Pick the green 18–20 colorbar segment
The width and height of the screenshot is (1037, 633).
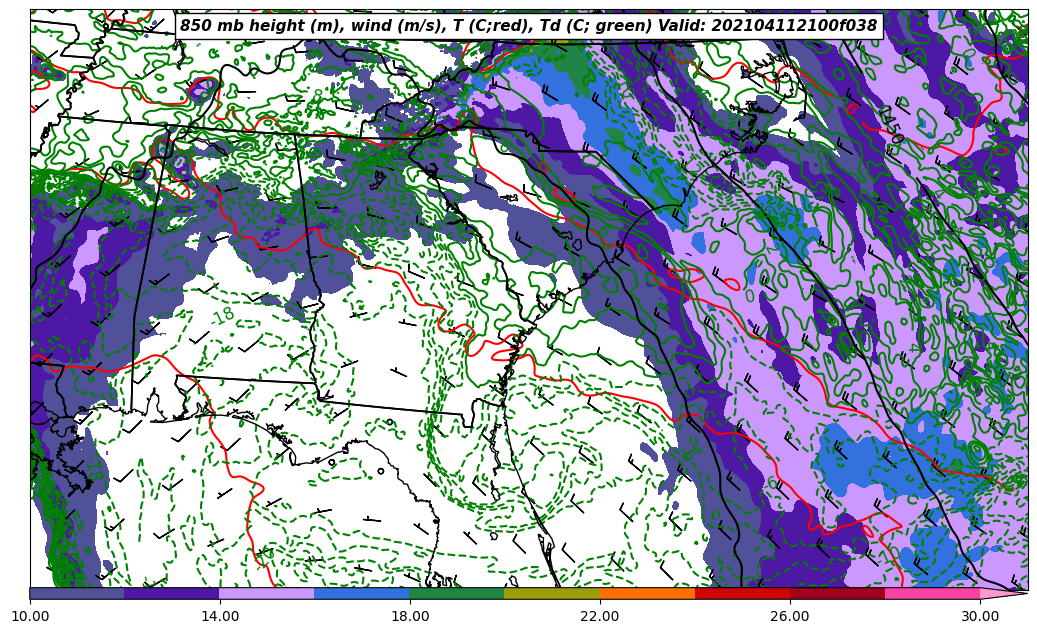(457, 593)
